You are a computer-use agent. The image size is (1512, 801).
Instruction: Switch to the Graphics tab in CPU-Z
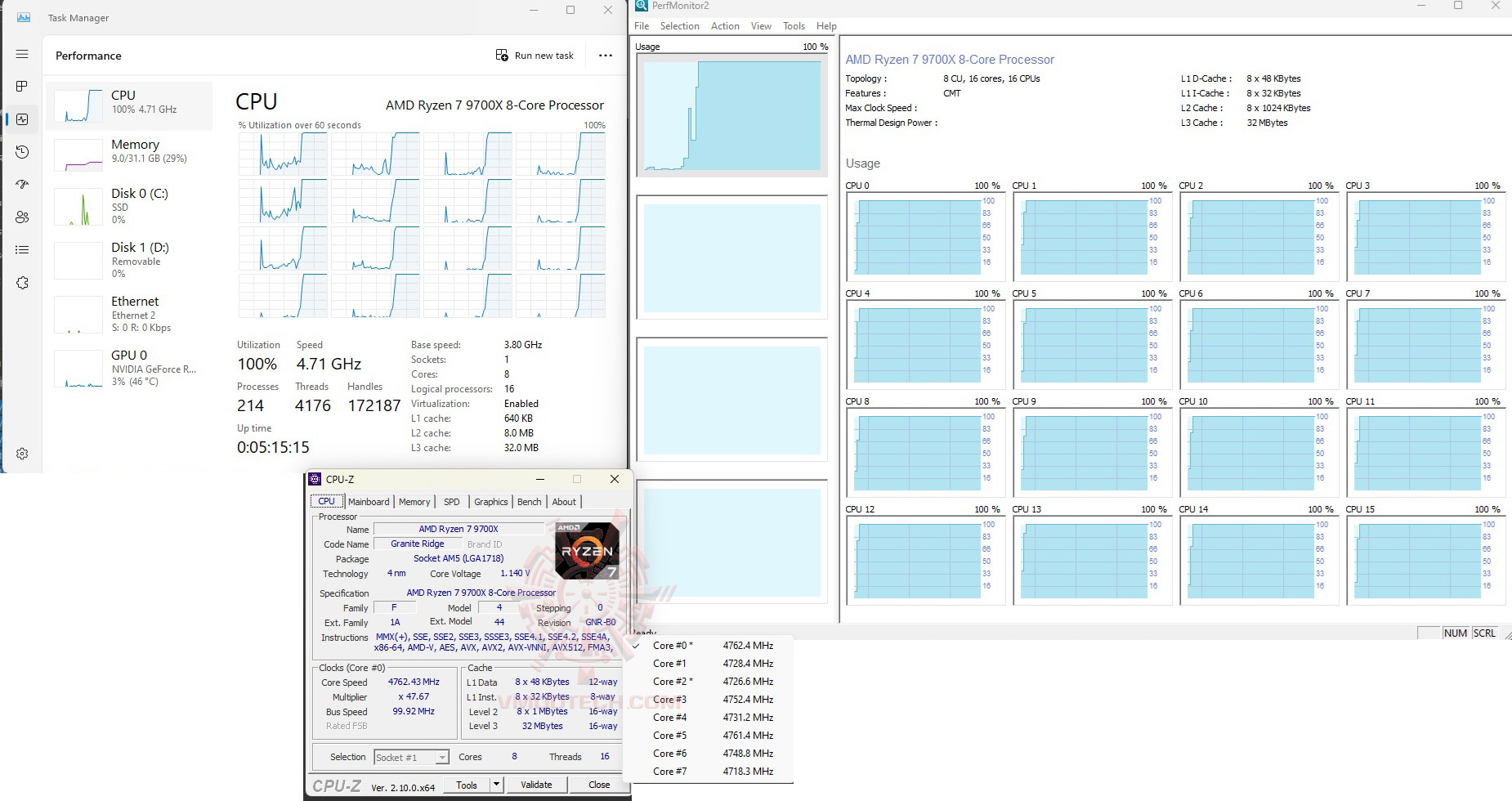pos(490,502)
